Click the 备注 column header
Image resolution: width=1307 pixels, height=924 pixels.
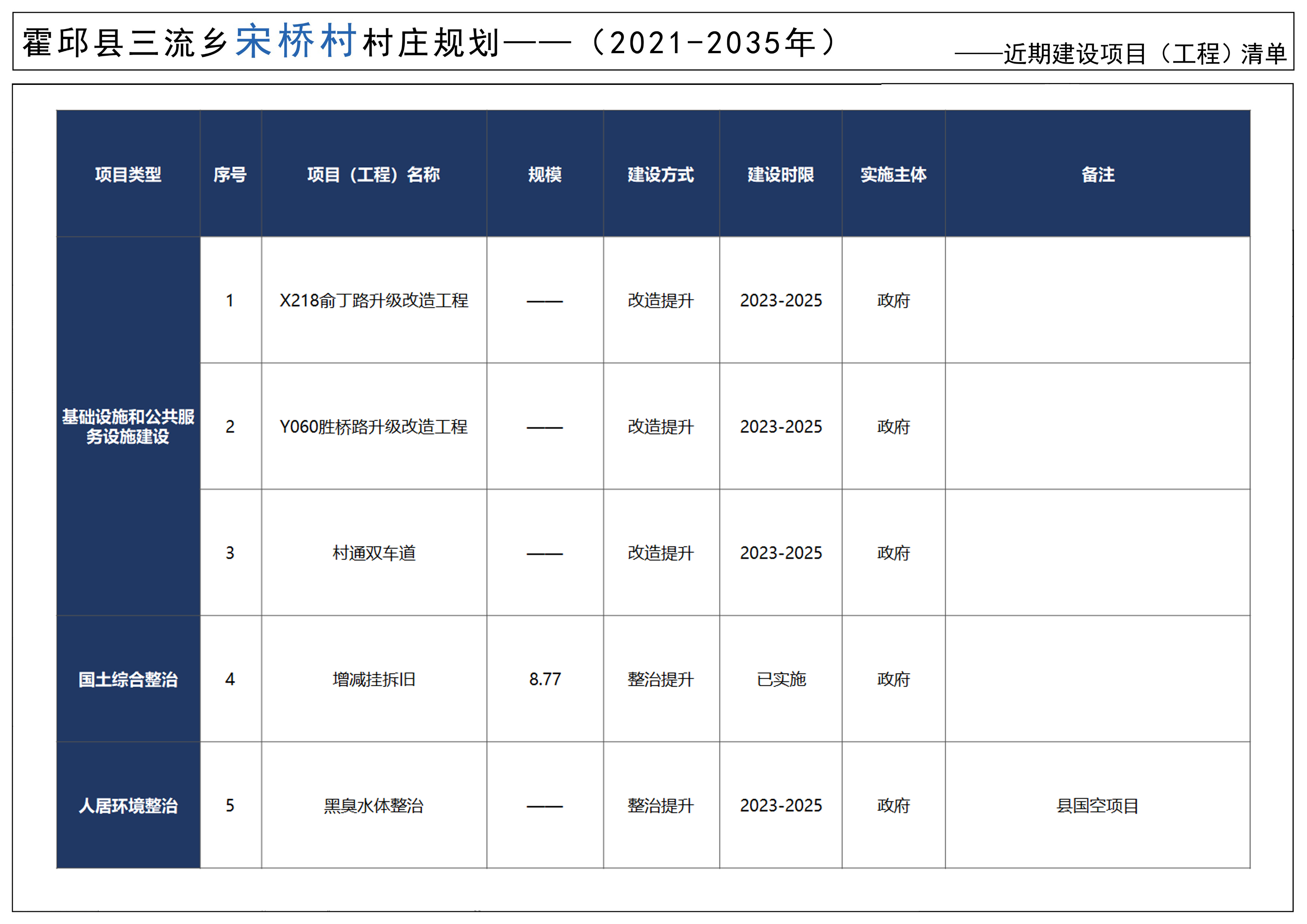pos(1098,174)
